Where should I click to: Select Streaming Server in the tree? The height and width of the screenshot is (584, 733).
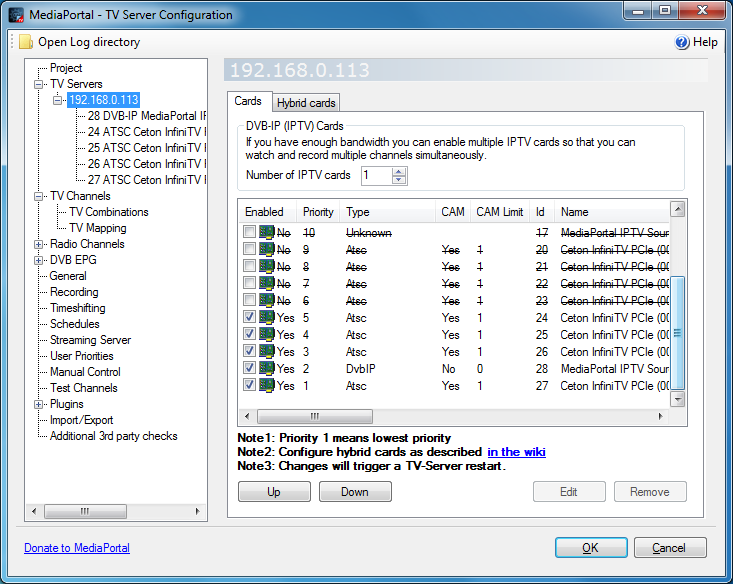(x=90, y=340)
